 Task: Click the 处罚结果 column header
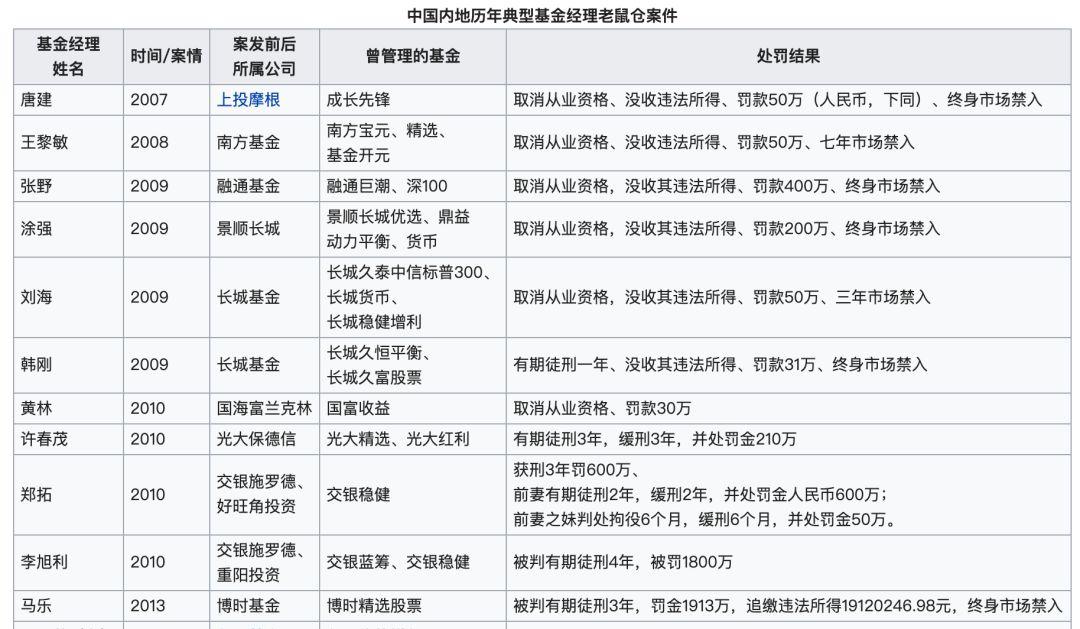tap(788, 56)
